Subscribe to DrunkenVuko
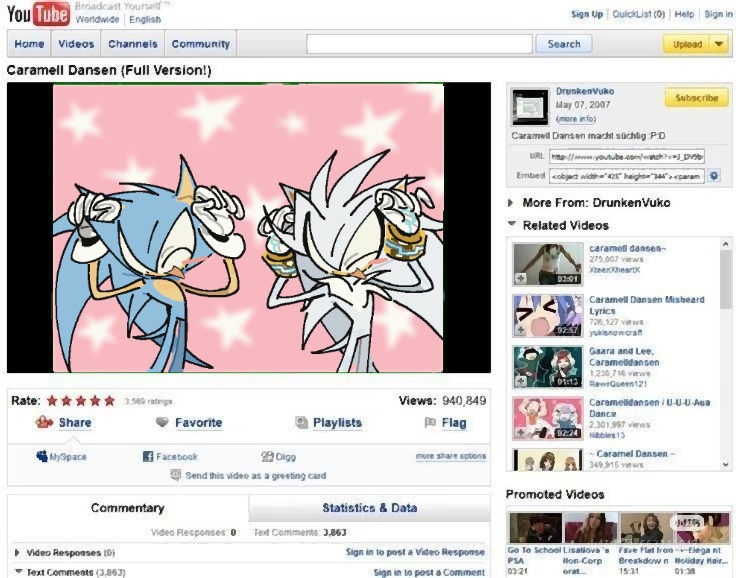The width and height of the screenshot is (736, 578). (x=697, y=98)
